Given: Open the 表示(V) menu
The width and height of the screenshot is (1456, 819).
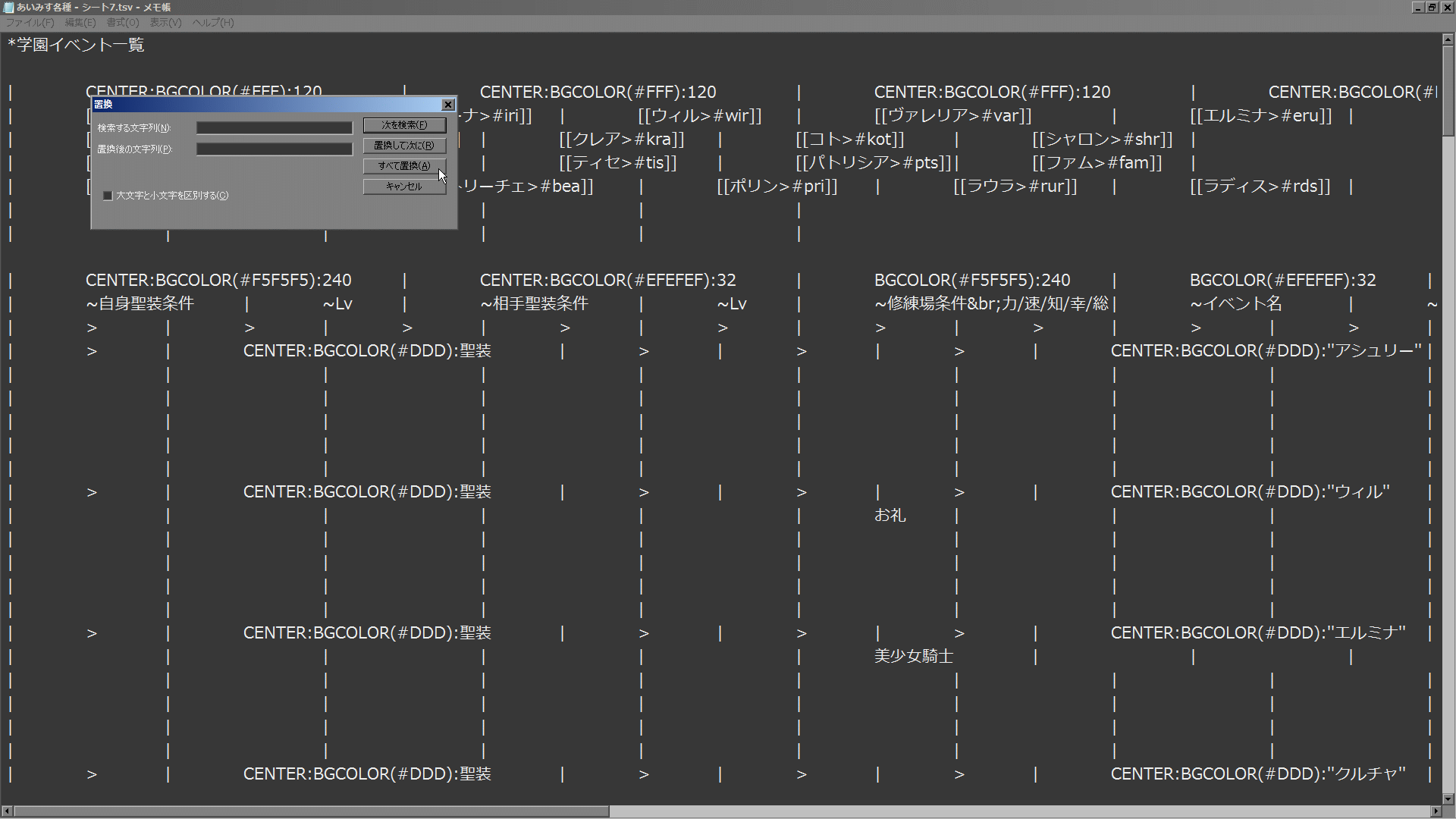Looking at the screenshot, I should tap(165, 22).
